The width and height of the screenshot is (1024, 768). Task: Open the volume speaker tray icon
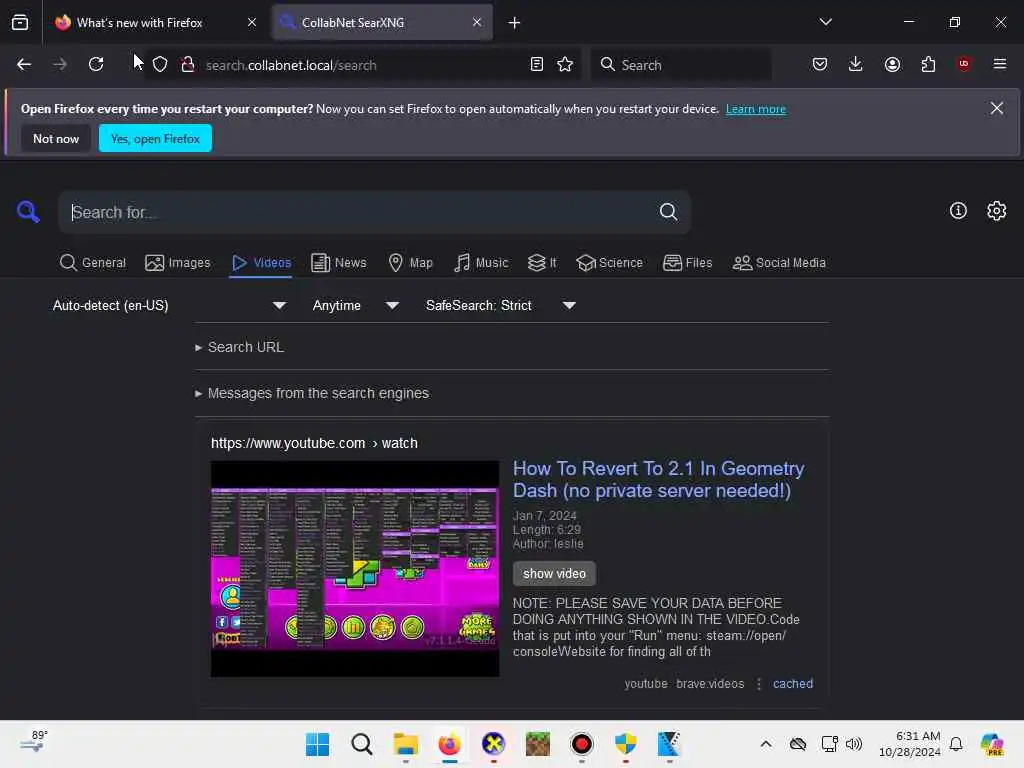click(x=854, y=744)
